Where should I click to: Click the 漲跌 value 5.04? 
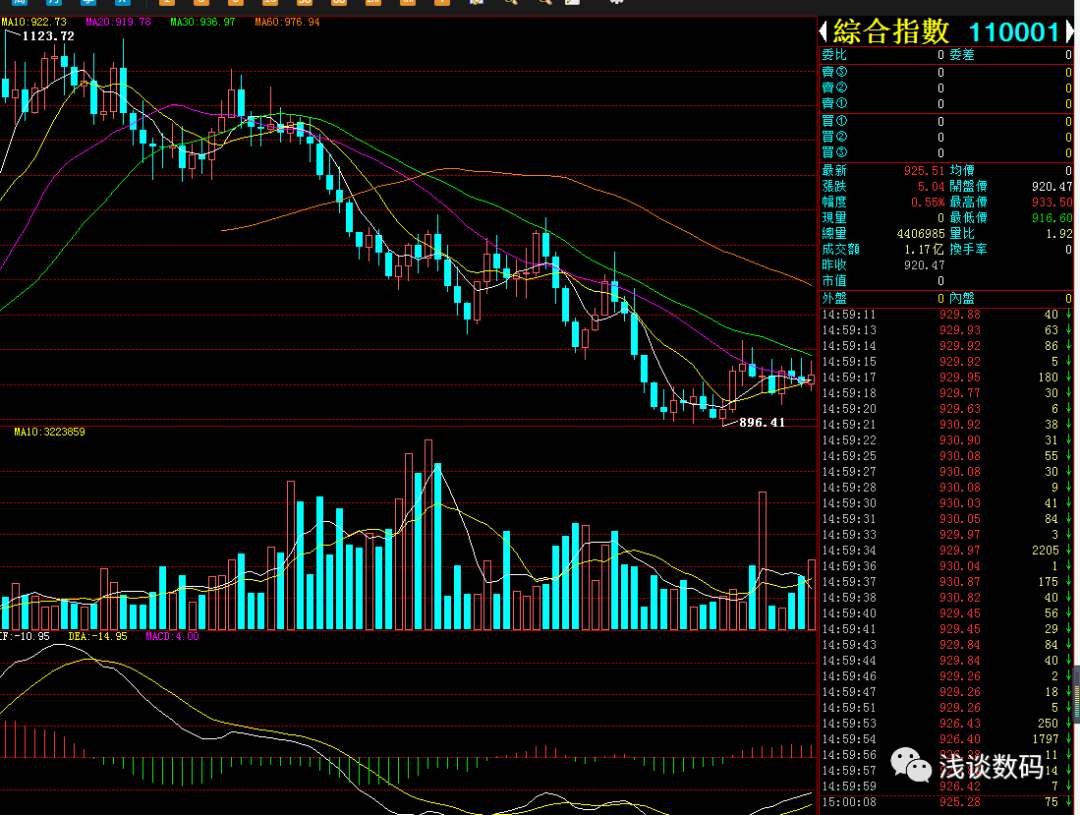pyautogui.click(x=931, y=187)
